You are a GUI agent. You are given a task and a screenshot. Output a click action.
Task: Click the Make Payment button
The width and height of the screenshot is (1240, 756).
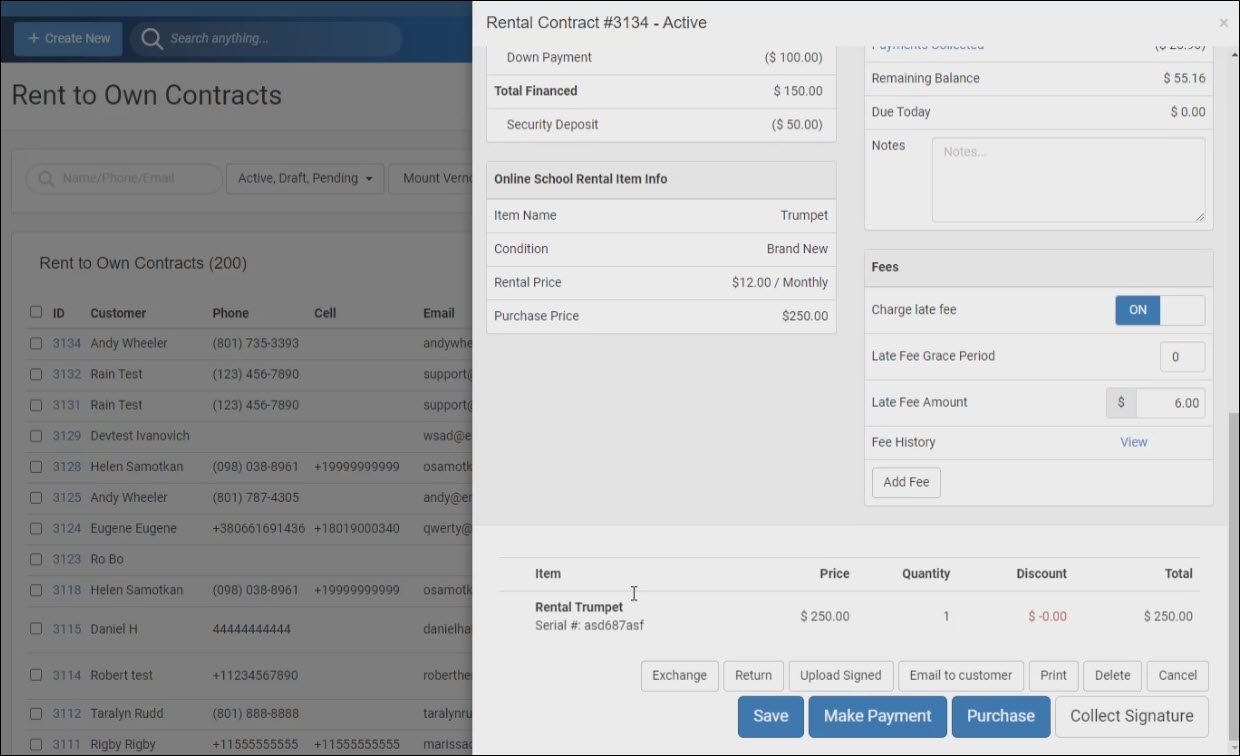point(878,716)
